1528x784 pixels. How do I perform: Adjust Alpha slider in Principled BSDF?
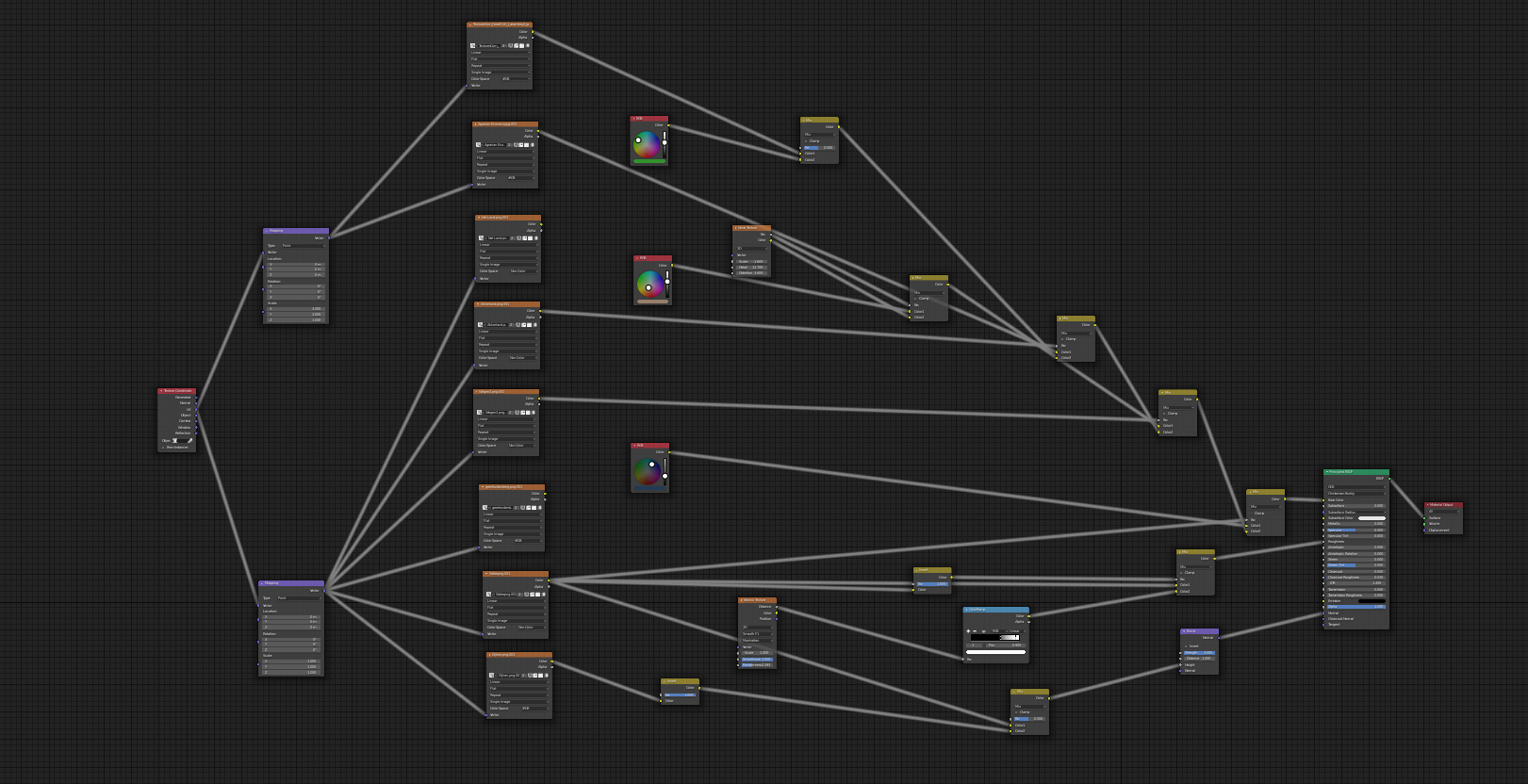[x=1356, y=607]
